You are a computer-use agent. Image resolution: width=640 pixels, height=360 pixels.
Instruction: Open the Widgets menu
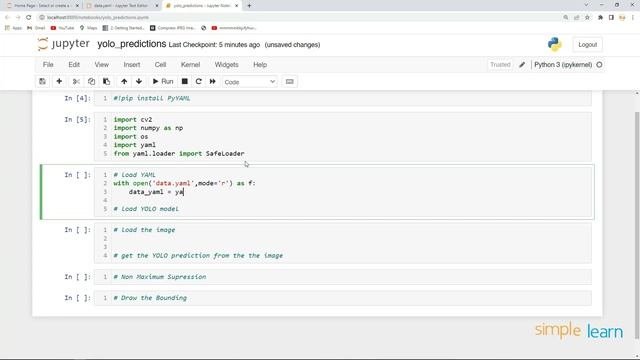pyautogui.click(x=227, y=64)
